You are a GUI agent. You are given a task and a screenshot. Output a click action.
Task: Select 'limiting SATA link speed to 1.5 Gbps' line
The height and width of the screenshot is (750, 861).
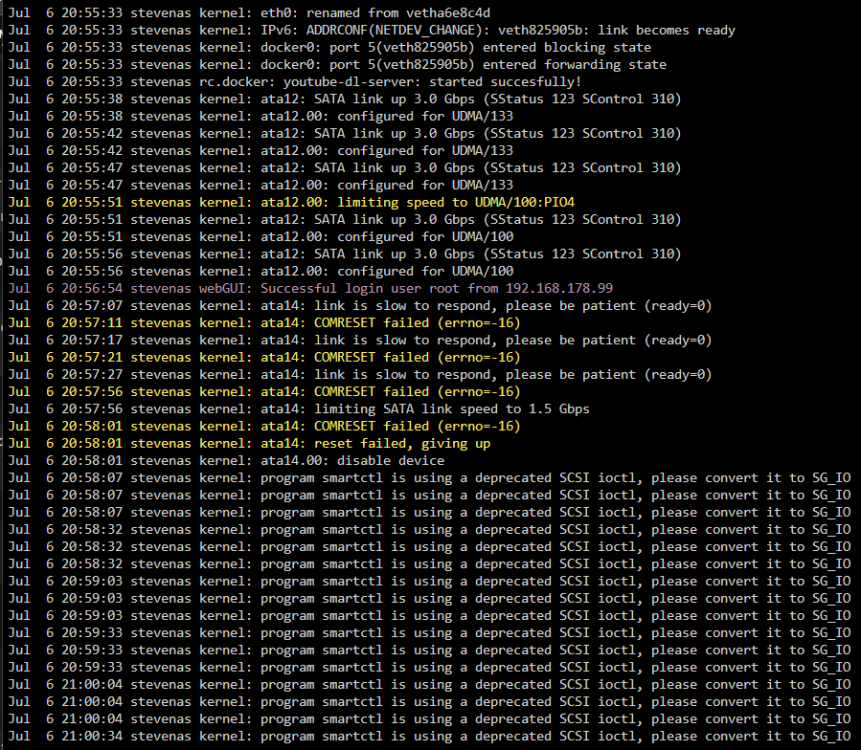(x=299, y=409)
